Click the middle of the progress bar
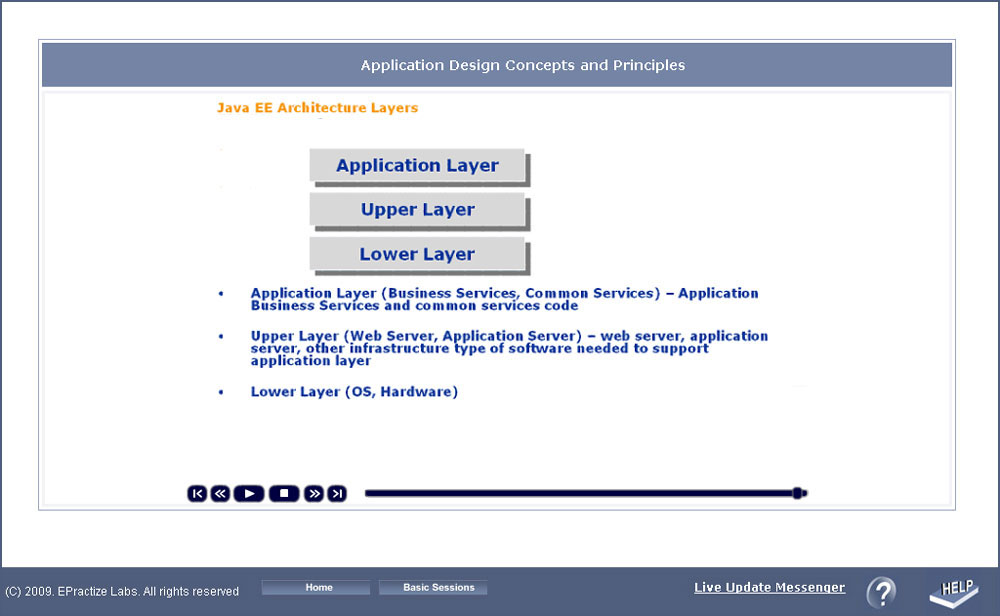 point(585,493)
